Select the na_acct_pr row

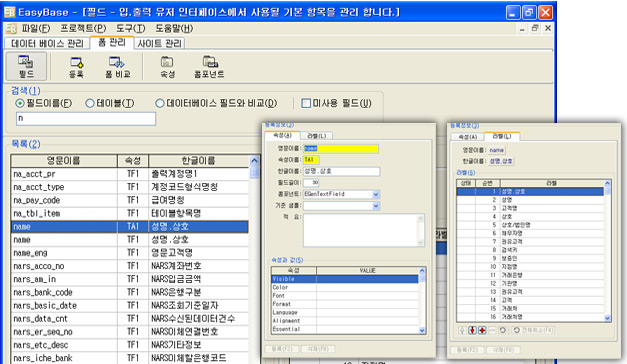click(130, 174)
